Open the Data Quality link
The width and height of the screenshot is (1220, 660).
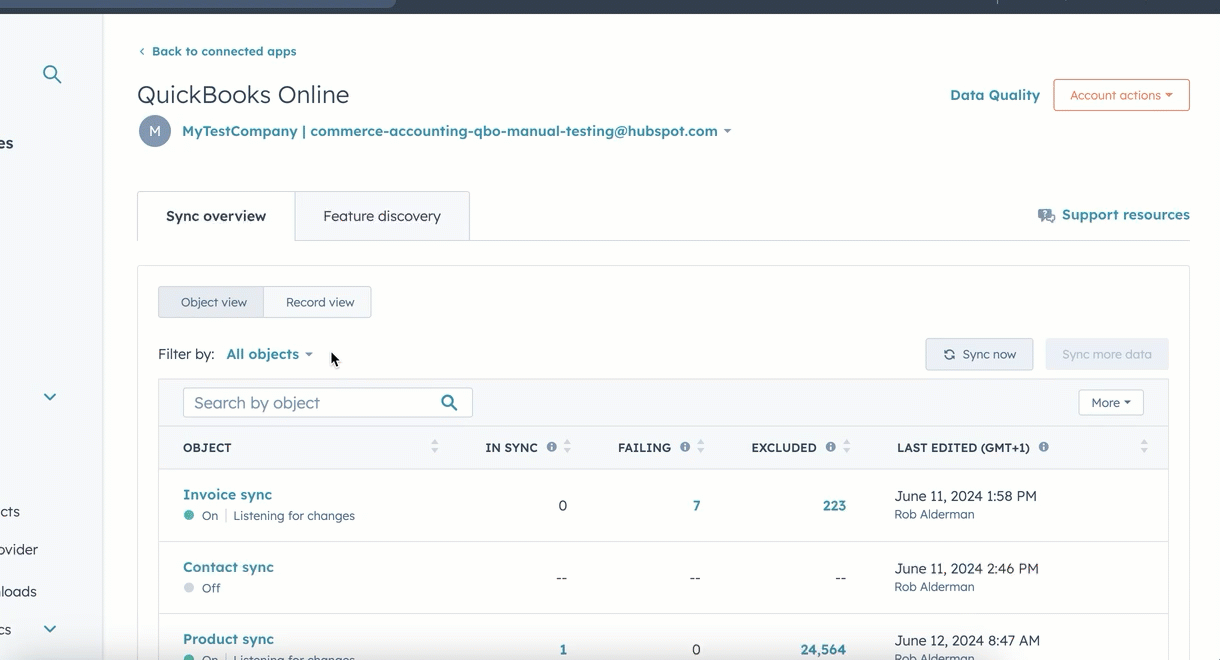pyautogui.click(x=995, y=95)
